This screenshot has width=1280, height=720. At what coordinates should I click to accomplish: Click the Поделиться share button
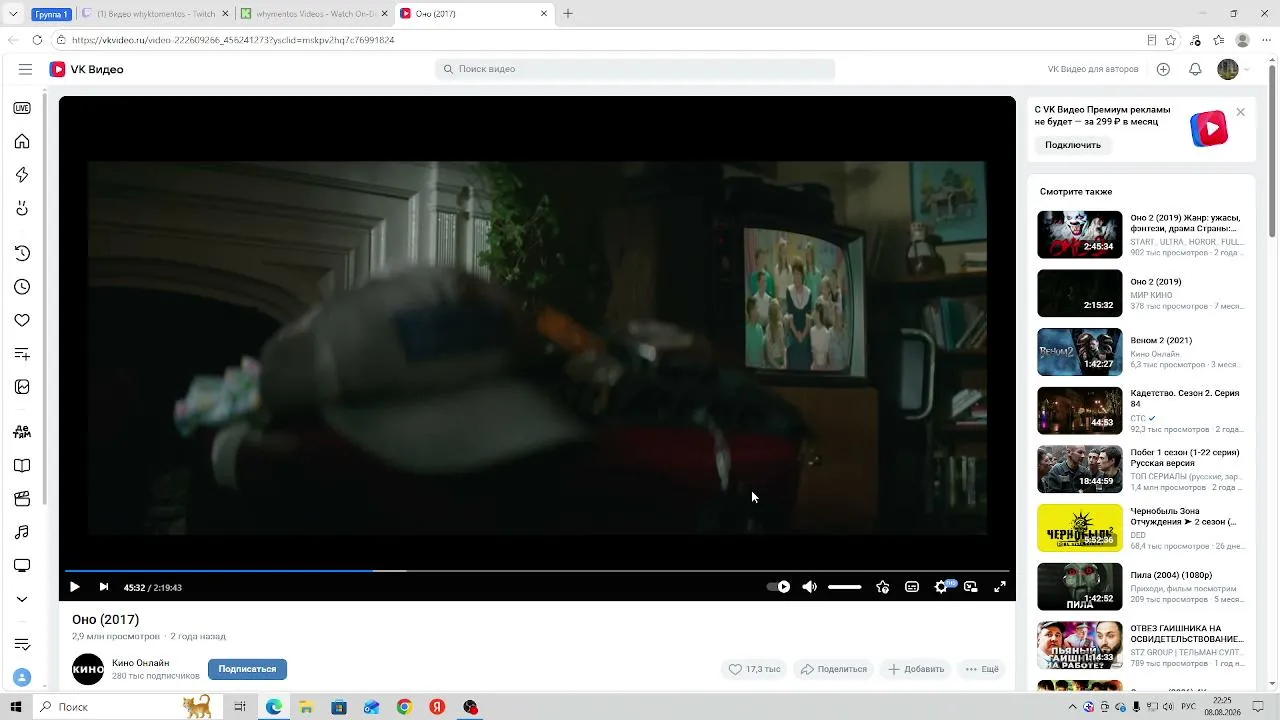[834, 669]
